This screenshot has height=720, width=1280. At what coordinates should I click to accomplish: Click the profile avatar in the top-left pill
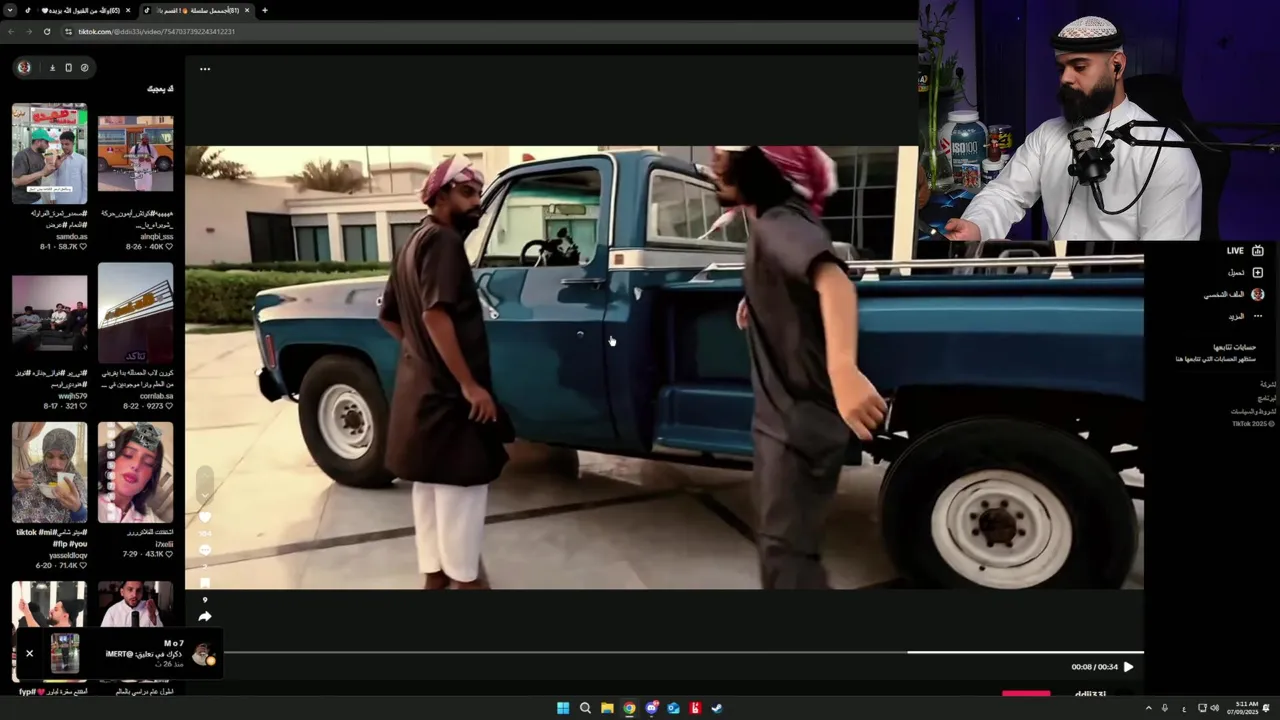click(x=24, y=68)
